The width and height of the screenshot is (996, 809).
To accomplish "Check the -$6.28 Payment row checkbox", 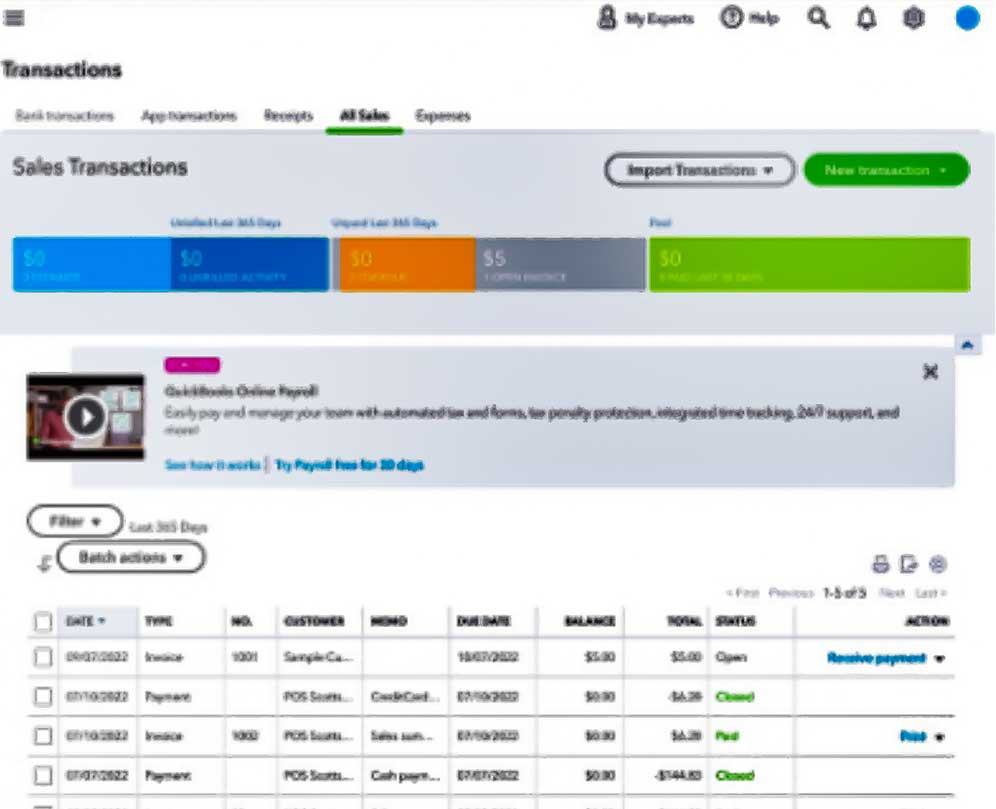I will tap(43, 697).
